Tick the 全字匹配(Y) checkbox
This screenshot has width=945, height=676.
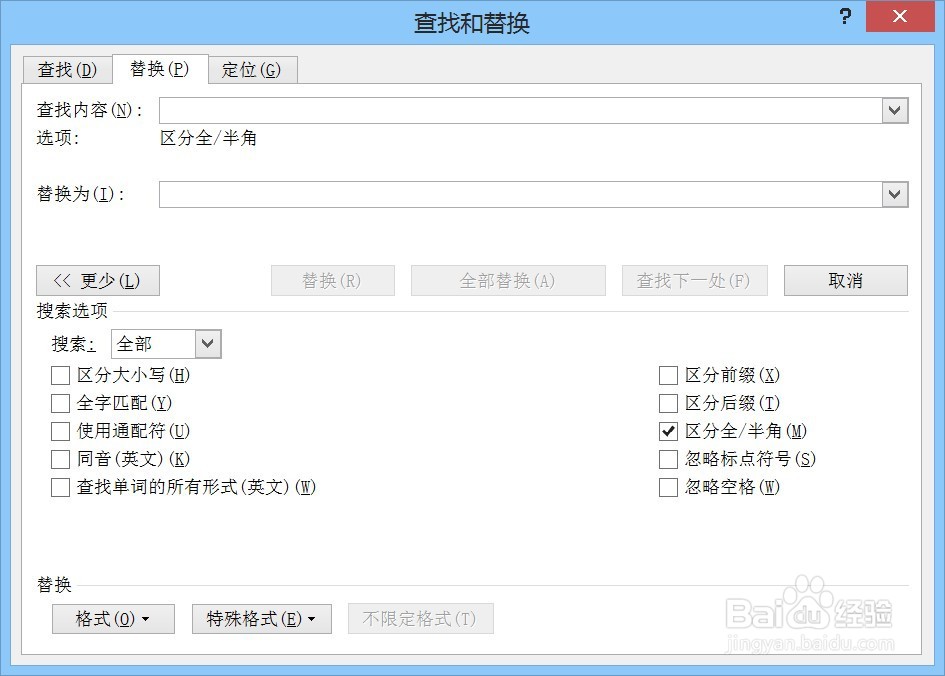60,403
